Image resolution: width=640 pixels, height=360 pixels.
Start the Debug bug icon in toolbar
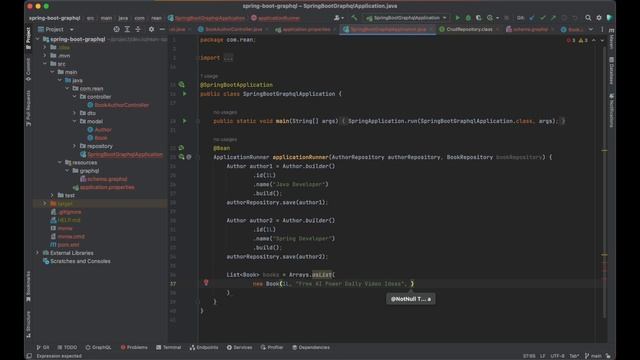[x=468, y=18]
